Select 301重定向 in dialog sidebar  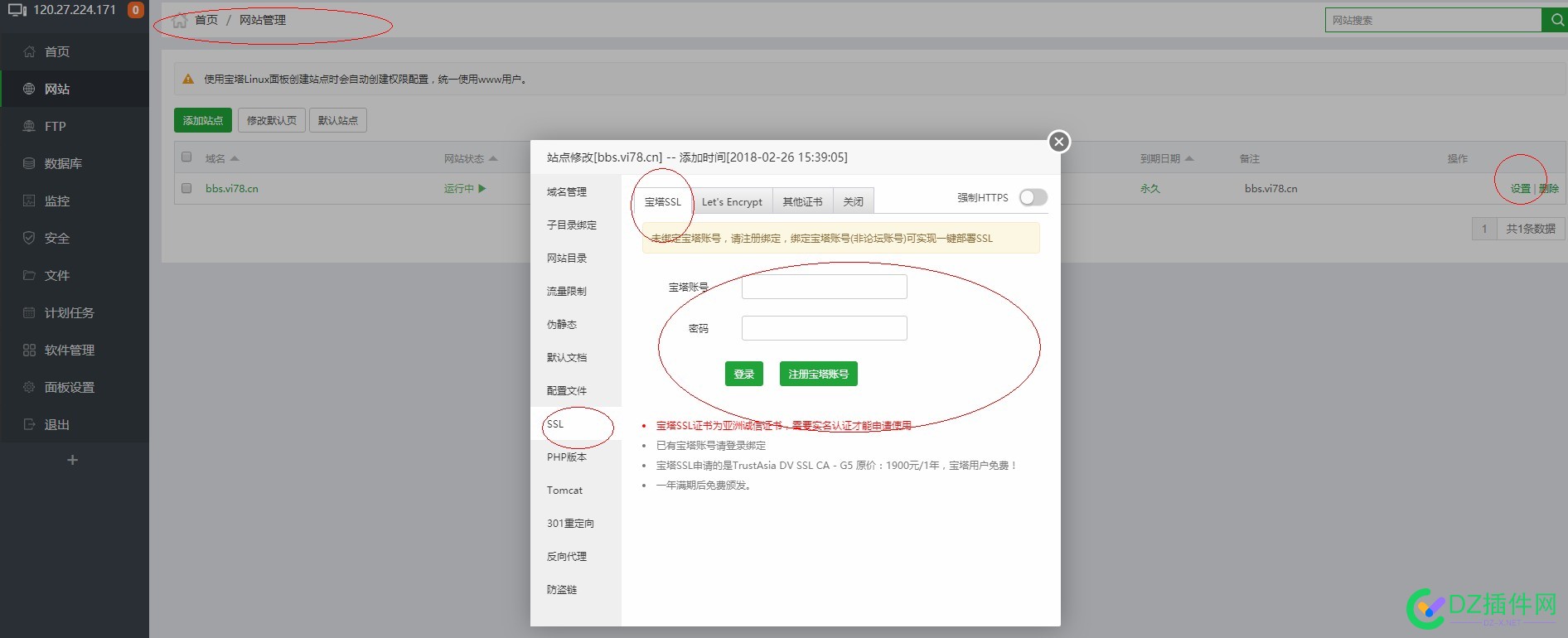tap(576, 523)
